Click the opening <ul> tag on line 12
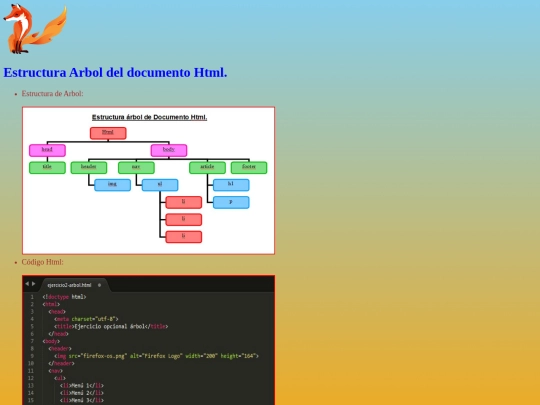The image size is (540, 405). 60,378
